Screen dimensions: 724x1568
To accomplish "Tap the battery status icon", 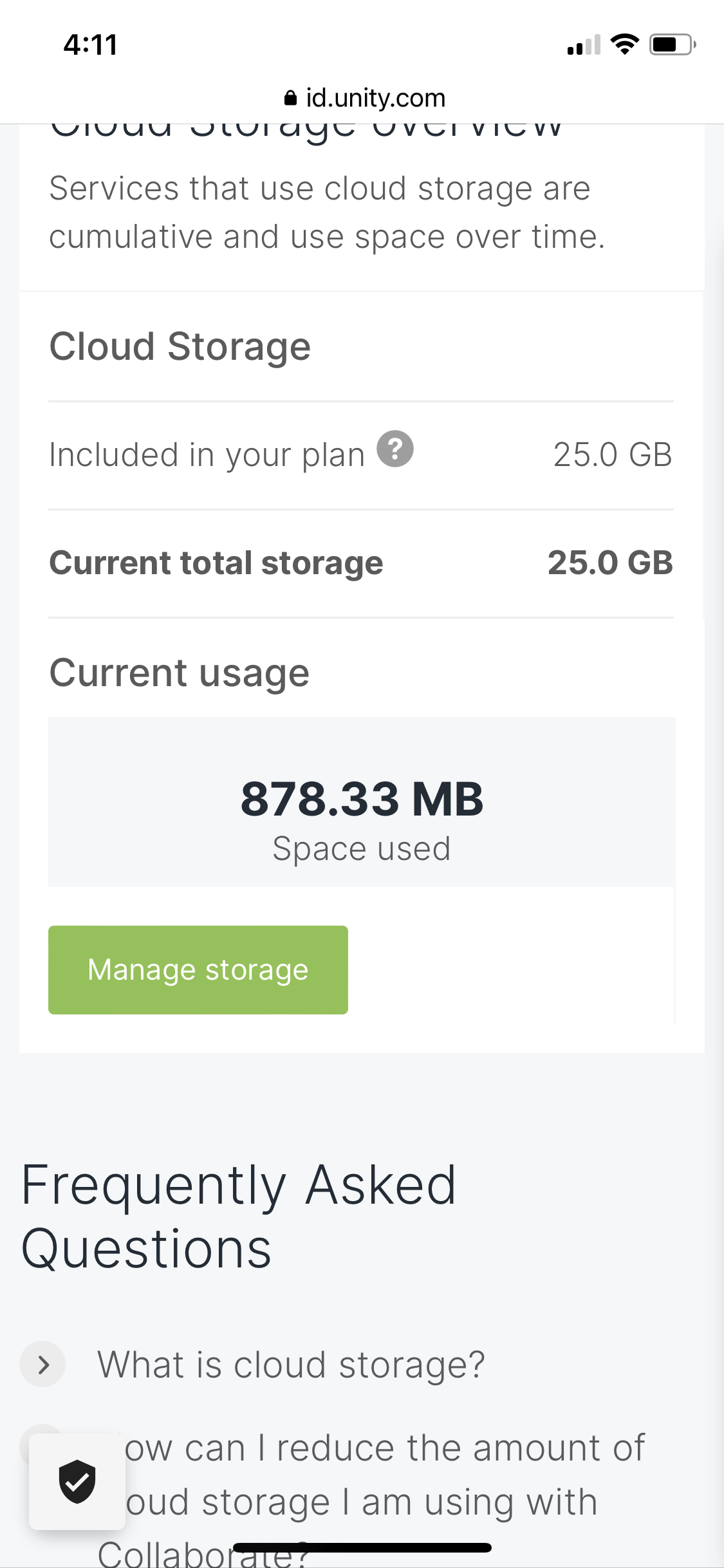I will click(672, 44).
